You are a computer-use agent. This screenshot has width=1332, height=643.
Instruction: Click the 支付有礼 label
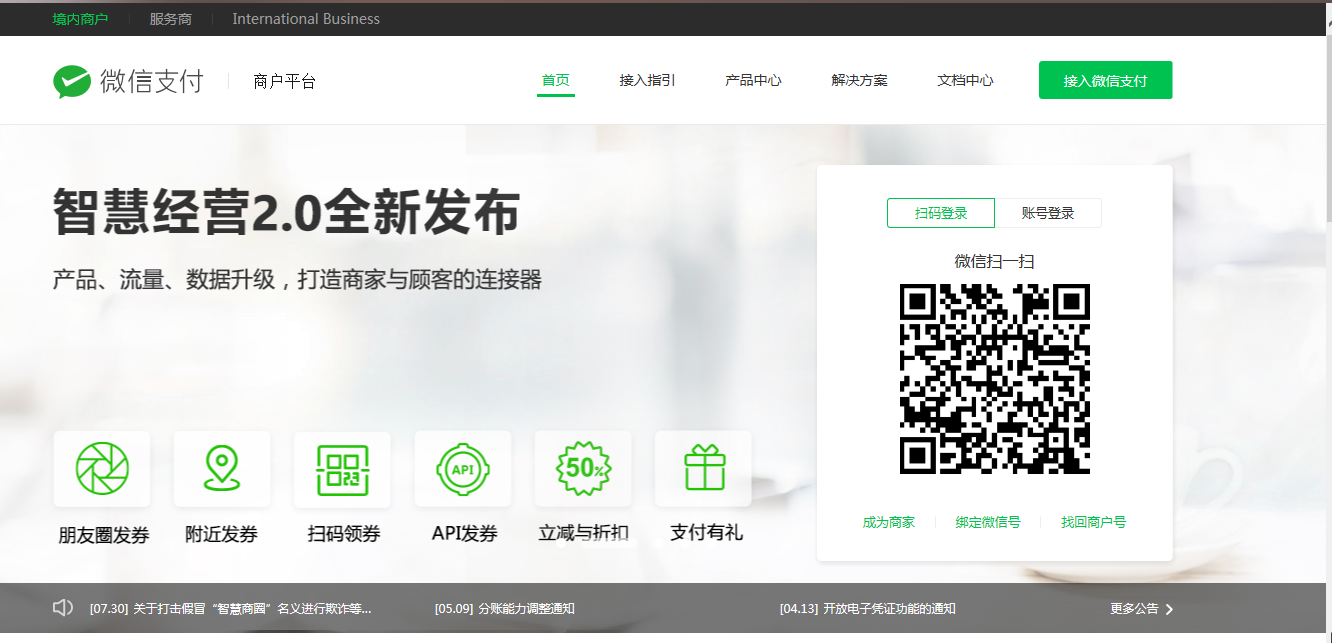point(706,532)
